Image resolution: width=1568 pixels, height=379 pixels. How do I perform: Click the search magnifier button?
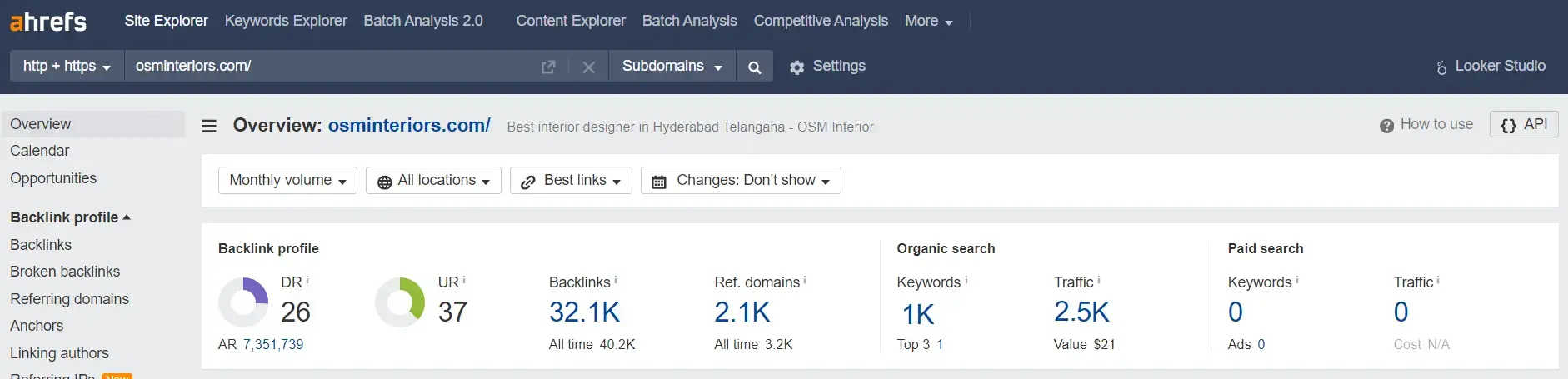[755, 67]
